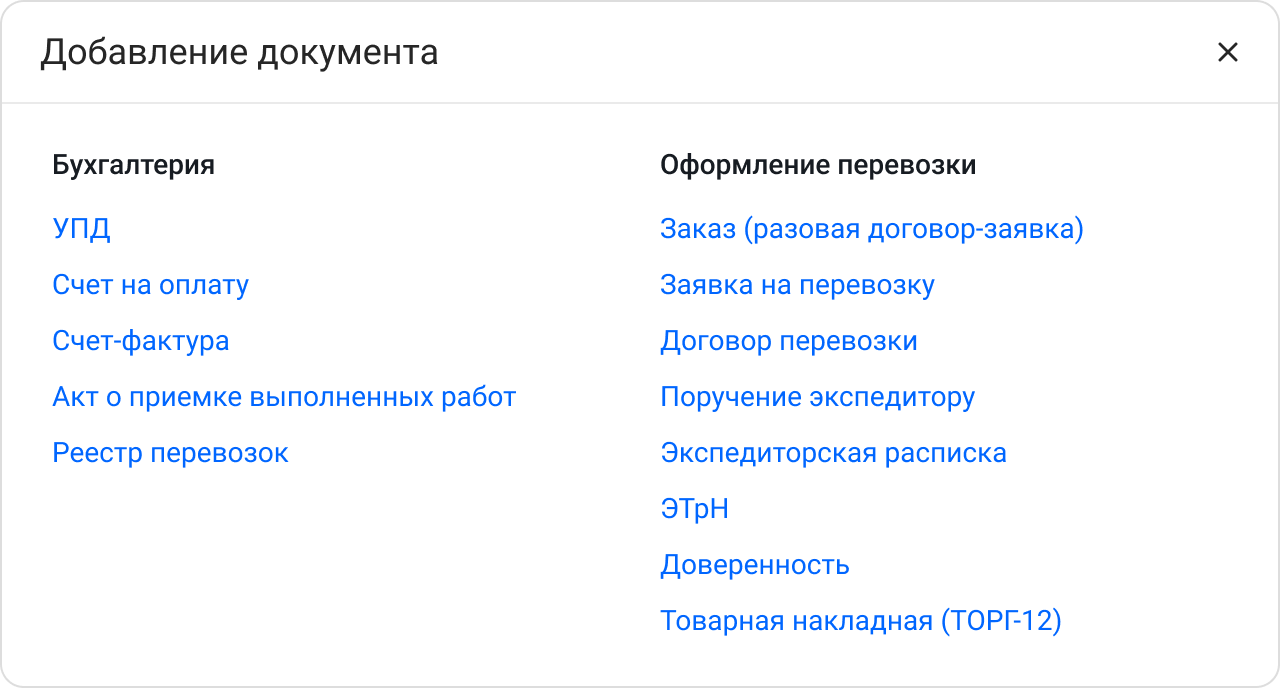Click Доверенность
Image resolution: width=1280 pixels, height=688 pixels.
tap(755, 565)
